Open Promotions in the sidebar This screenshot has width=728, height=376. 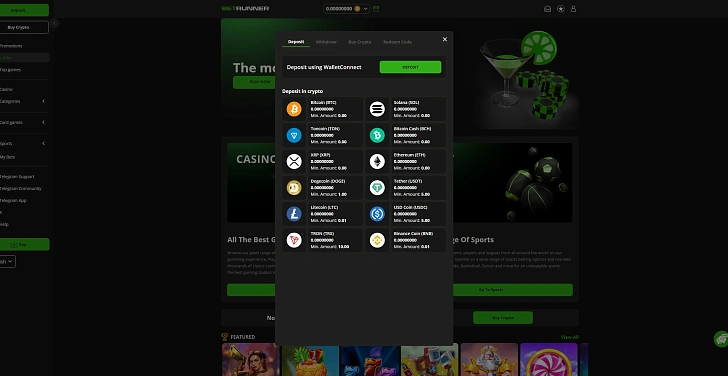11,46
